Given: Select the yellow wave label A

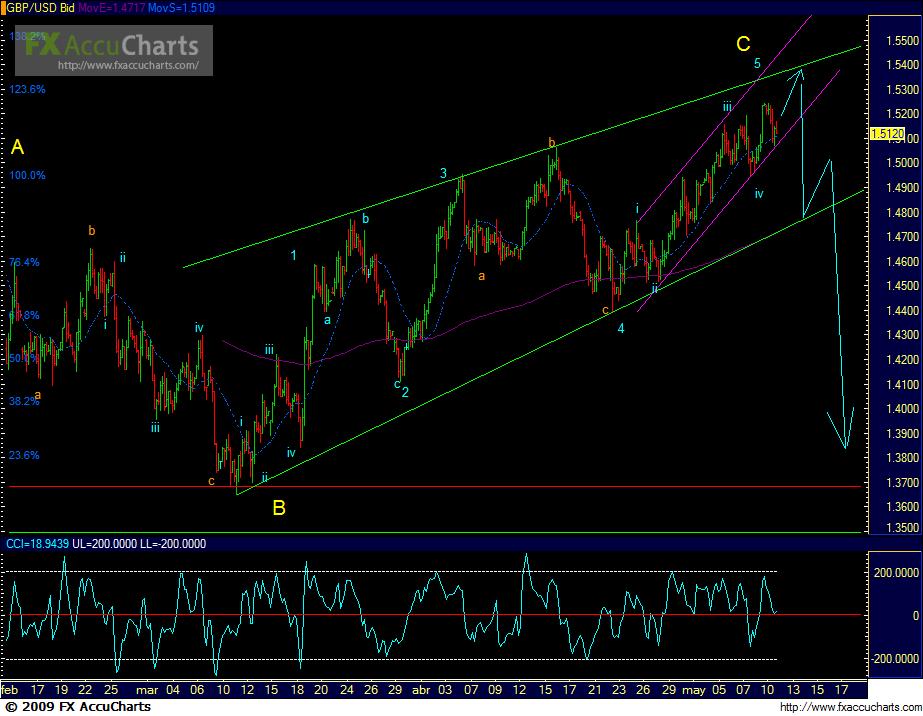Looking at the screenshot, I should pos(17,148).
